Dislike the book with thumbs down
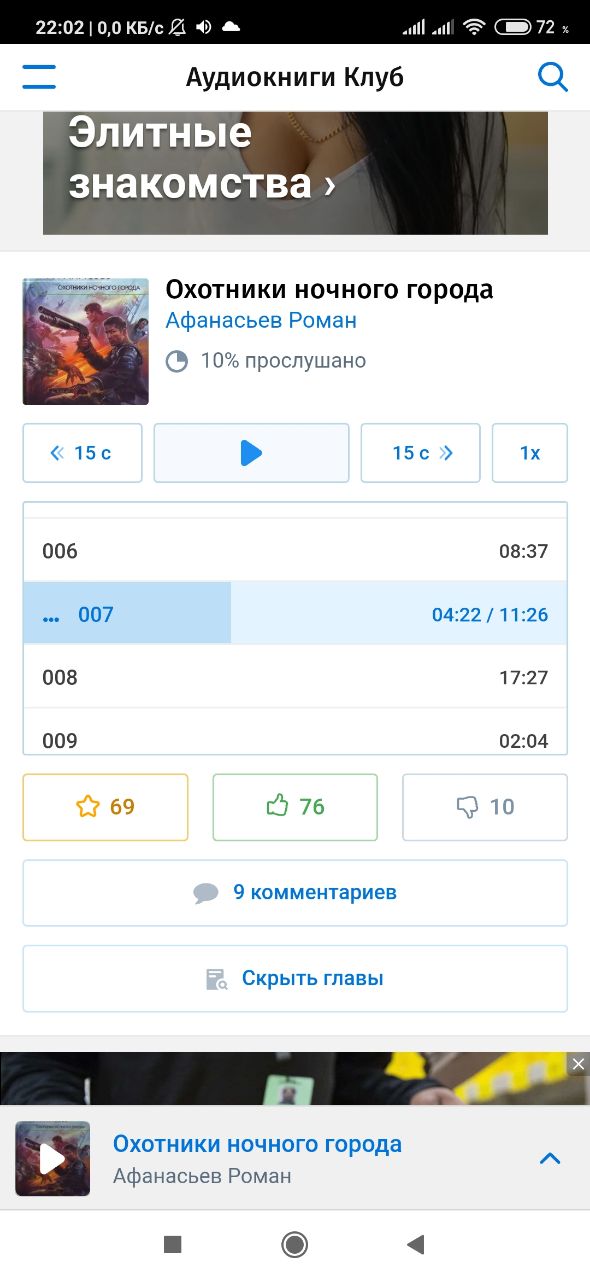The height and width of the screenshot is (1280, 590). tap(485, 807)
